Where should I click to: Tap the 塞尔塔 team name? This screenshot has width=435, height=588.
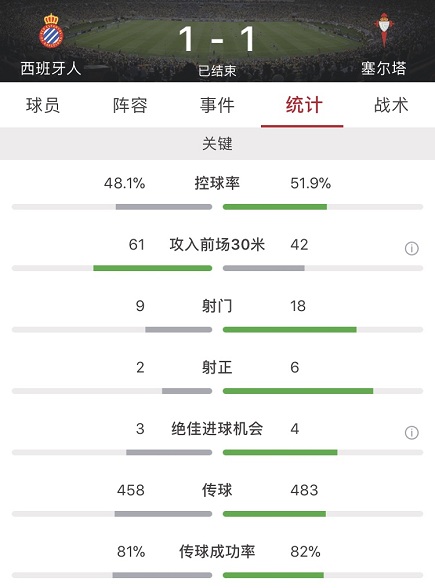pyautogui.click(x=384, y=69)
